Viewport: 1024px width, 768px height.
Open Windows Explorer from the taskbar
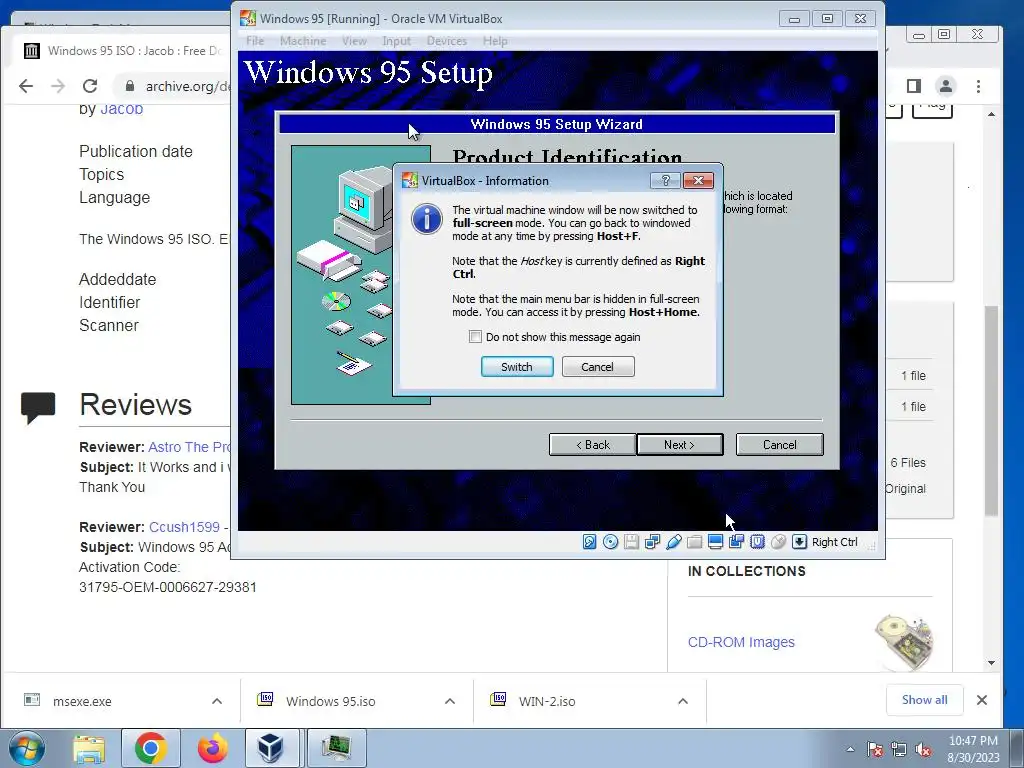click(x=89, y=748)
